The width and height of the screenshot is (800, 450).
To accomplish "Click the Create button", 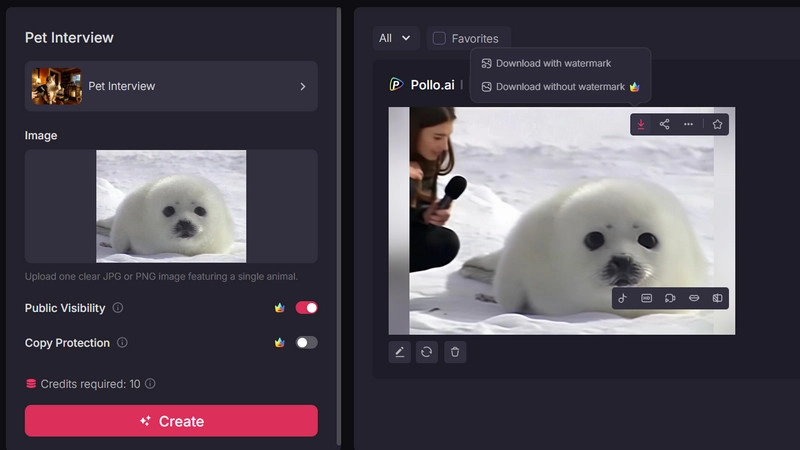I will click(171, 421).
